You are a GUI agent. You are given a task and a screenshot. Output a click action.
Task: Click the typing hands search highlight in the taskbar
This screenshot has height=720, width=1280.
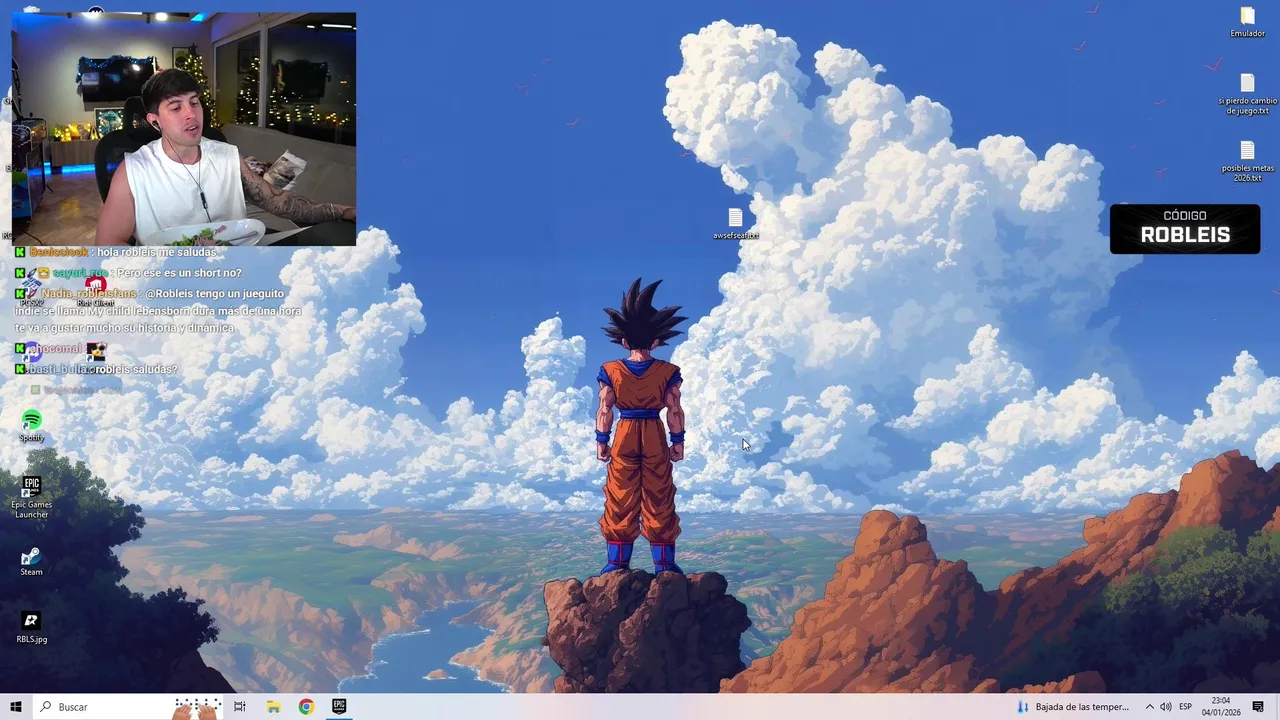pos(197,707)
